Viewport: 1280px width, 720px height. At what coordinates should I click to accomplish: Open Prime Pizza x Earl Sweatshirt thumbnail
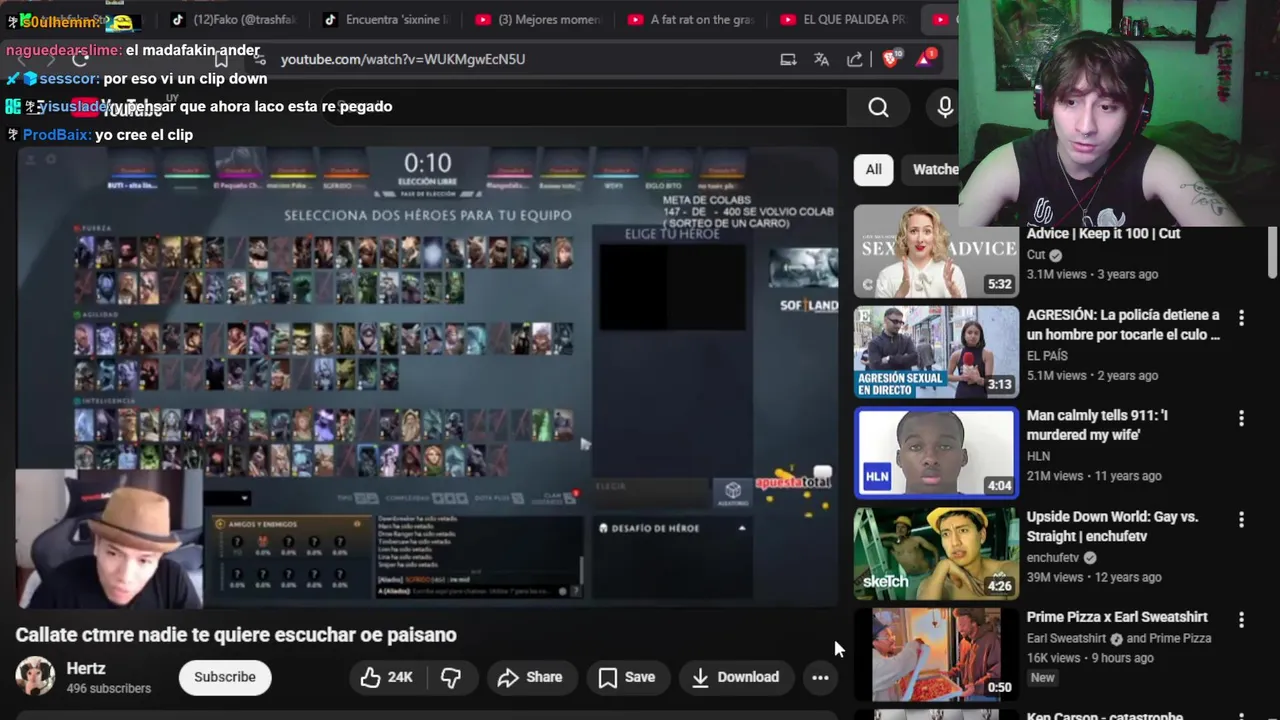[936, 654]
